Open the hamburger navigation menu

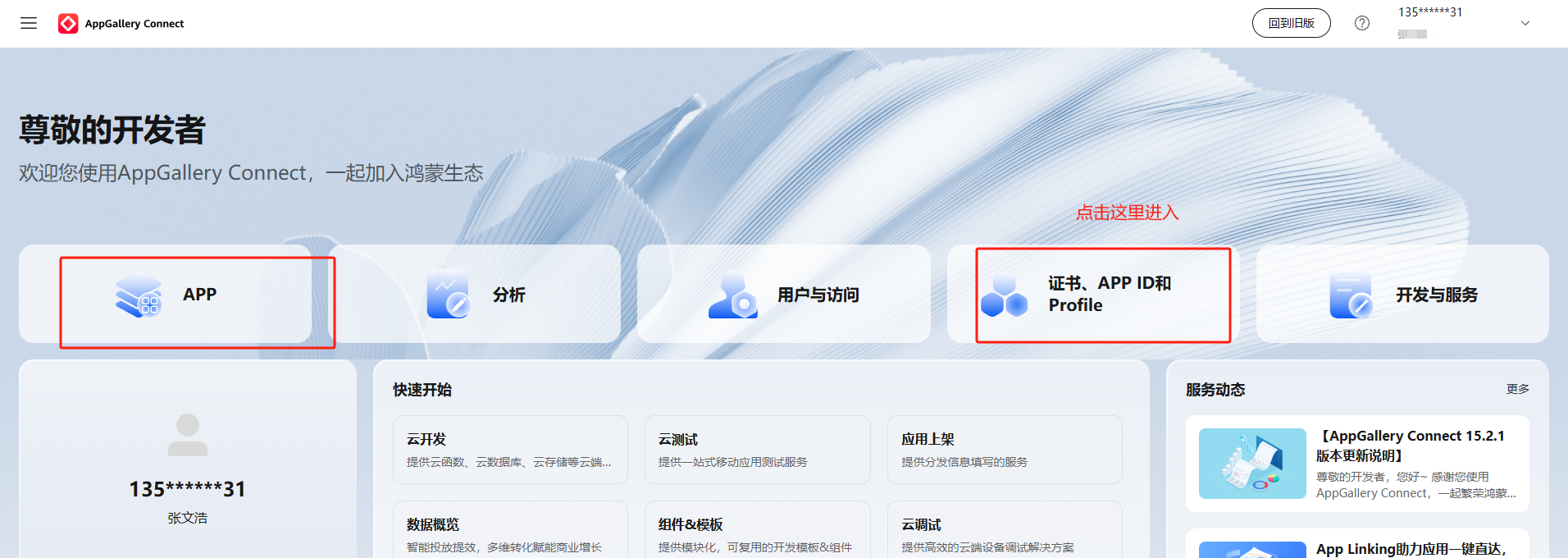tap(29, 23)
